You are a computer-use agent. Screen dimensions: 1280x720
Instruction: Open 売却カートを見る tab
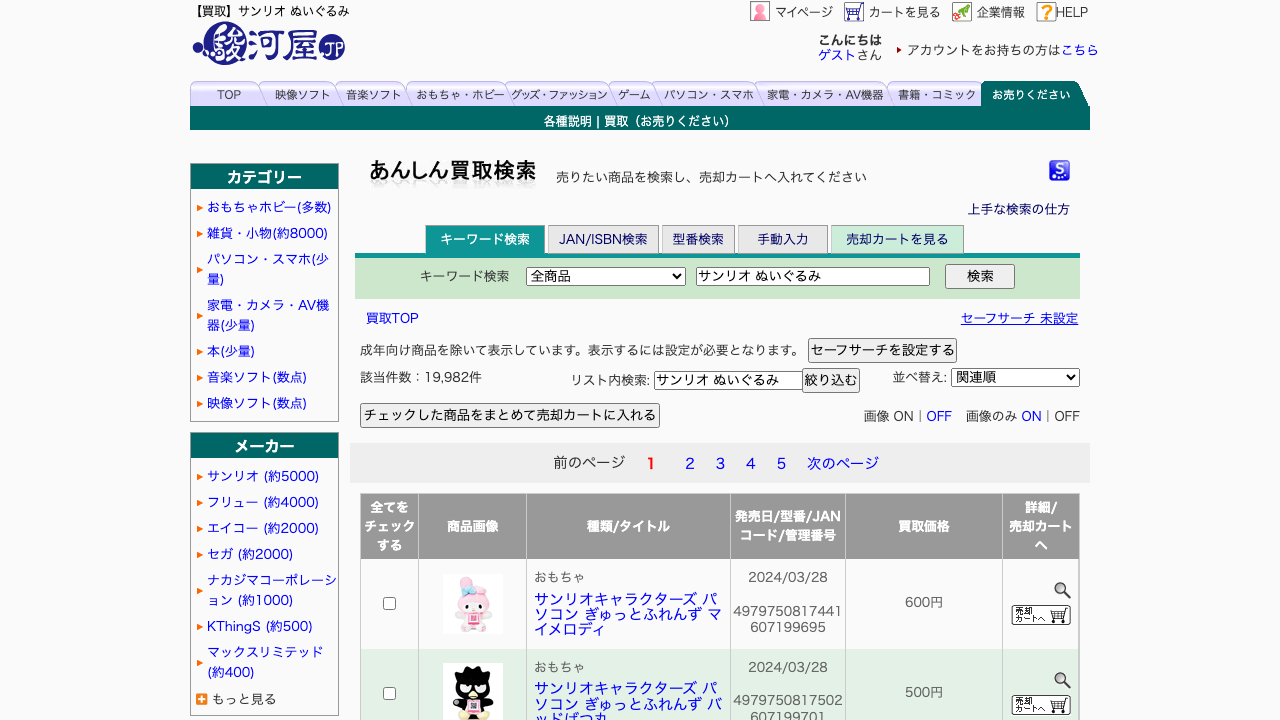(897, 239)
